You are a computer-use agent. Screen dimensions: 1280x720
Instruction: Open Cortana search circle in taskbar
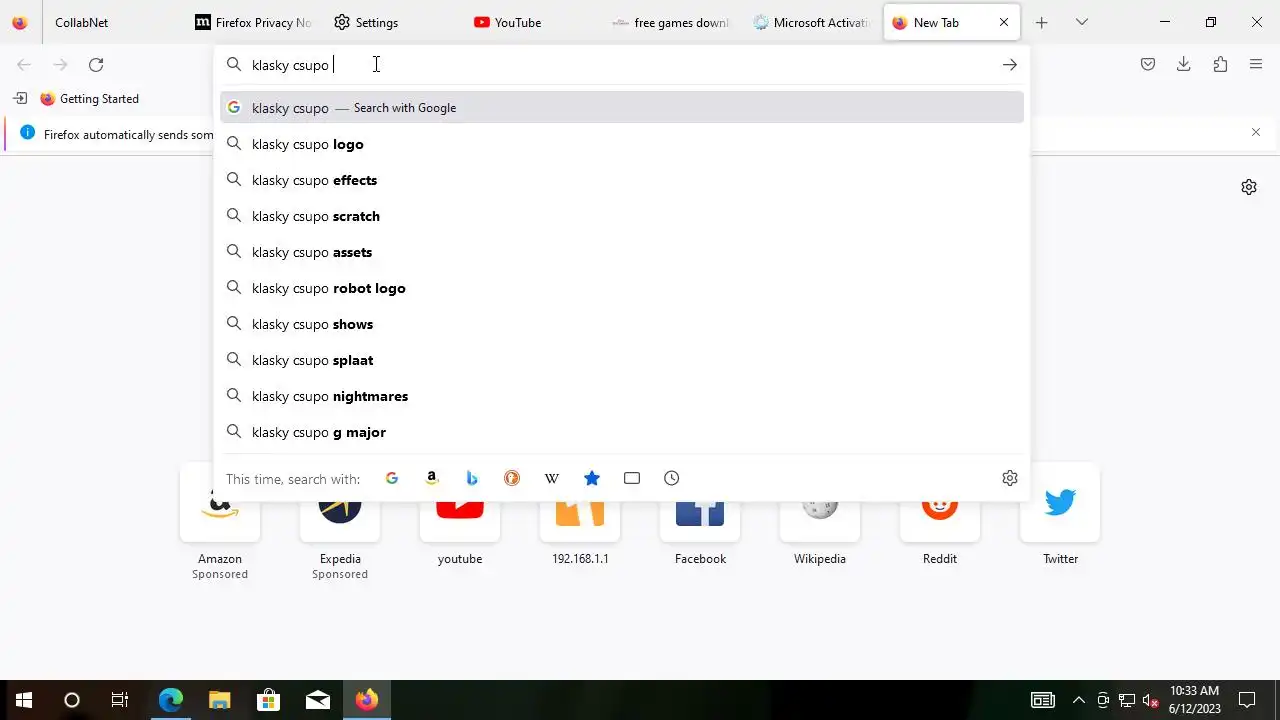tap(72, 700)
